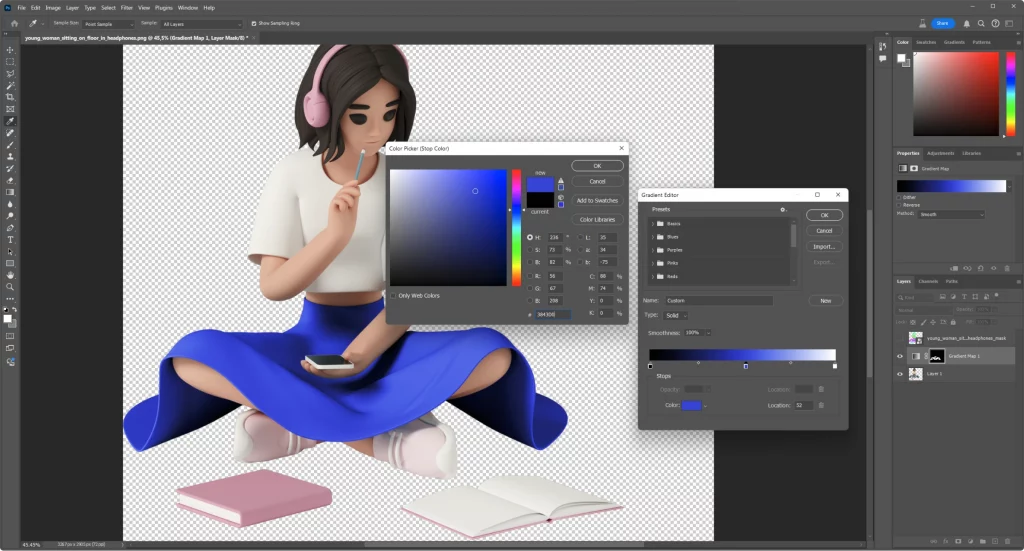Viewport: 1024px width, 551px height.
Task: Click the Gradient Map 1 mask thumbnail
Action: pyautogui.click(x=936, y=356)
